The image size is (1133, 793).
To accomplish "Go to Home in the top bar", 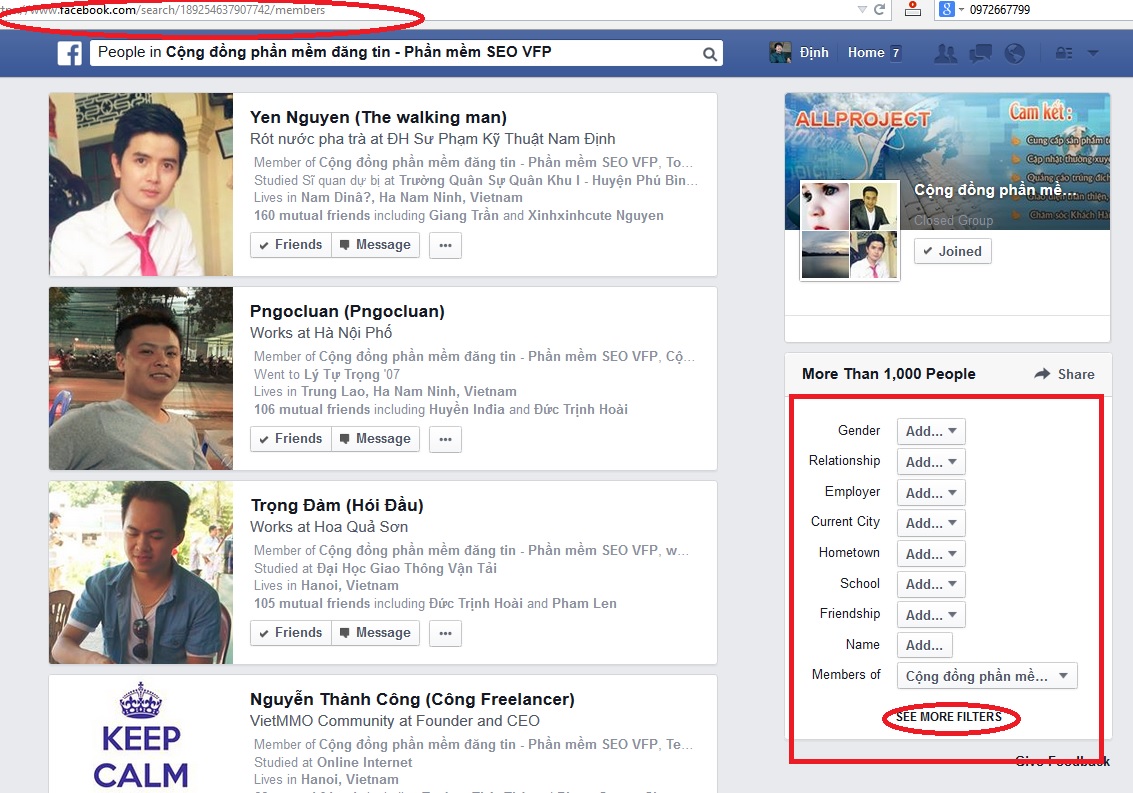I will 866,53.
